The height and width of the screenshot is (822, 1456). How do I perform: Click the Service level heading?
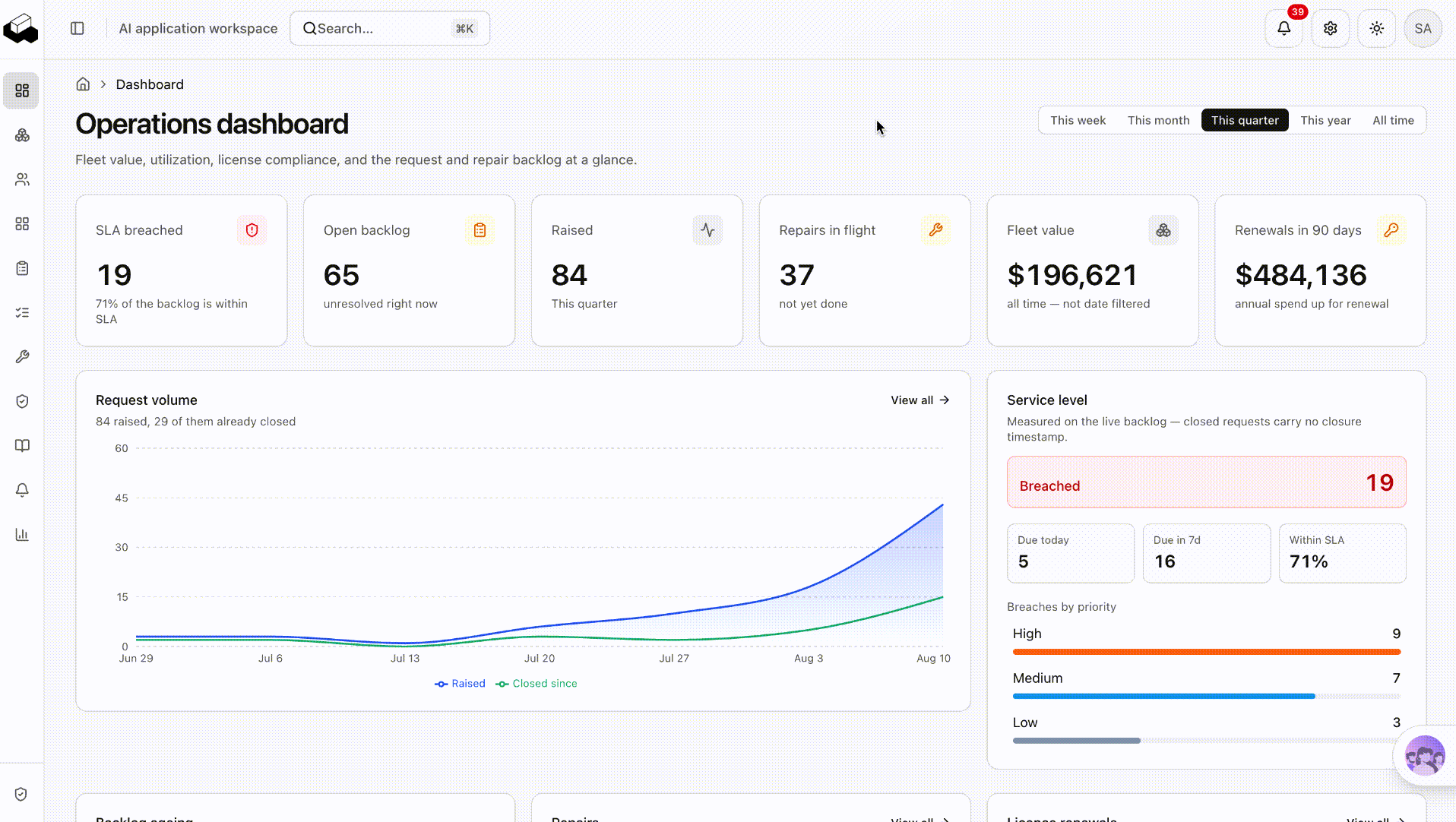pos(1047,400)
